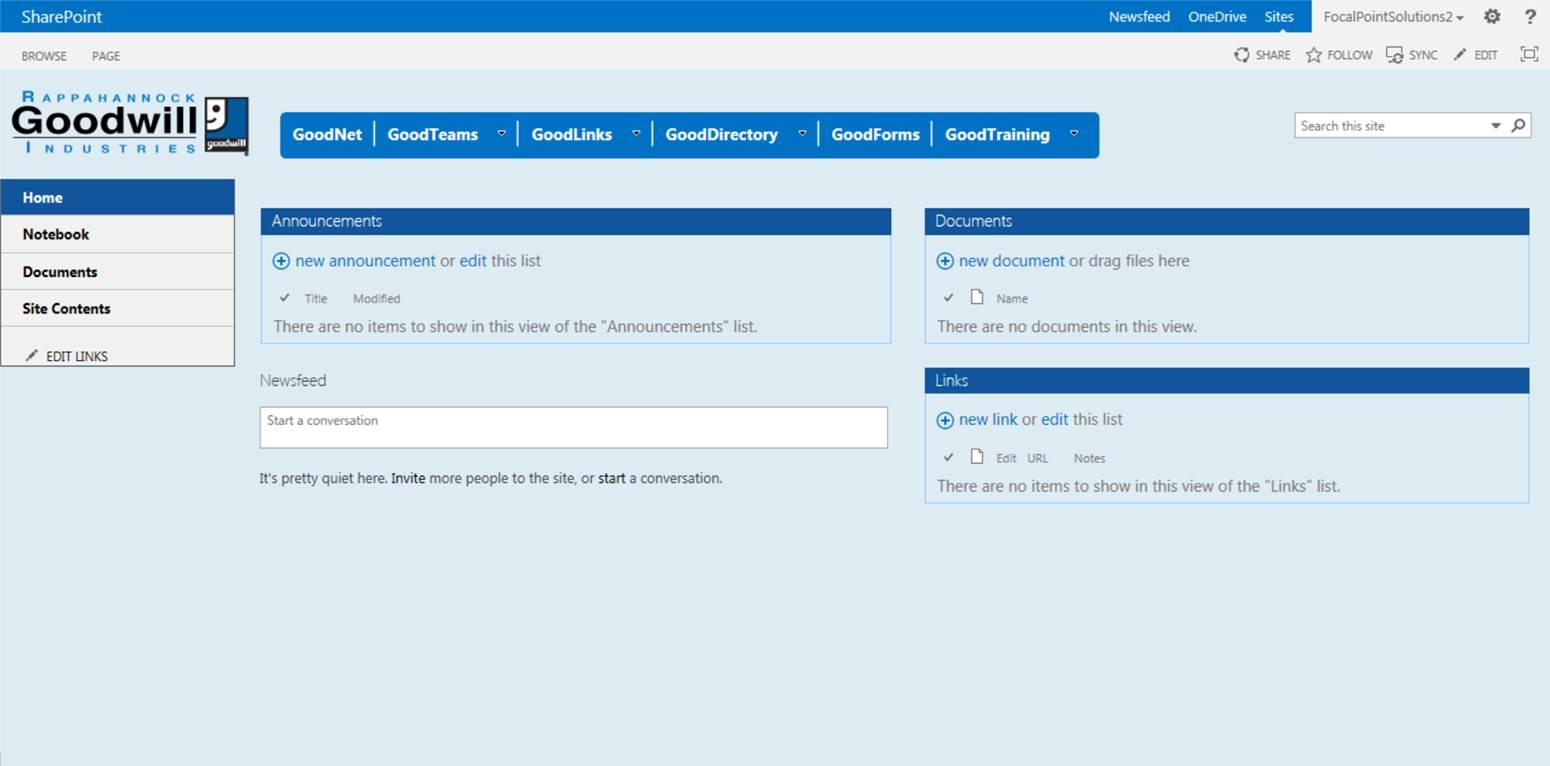This screenshot has height=766, width=1550.
Task: Sort by the URL column in Links
Action: [1038, 458]
